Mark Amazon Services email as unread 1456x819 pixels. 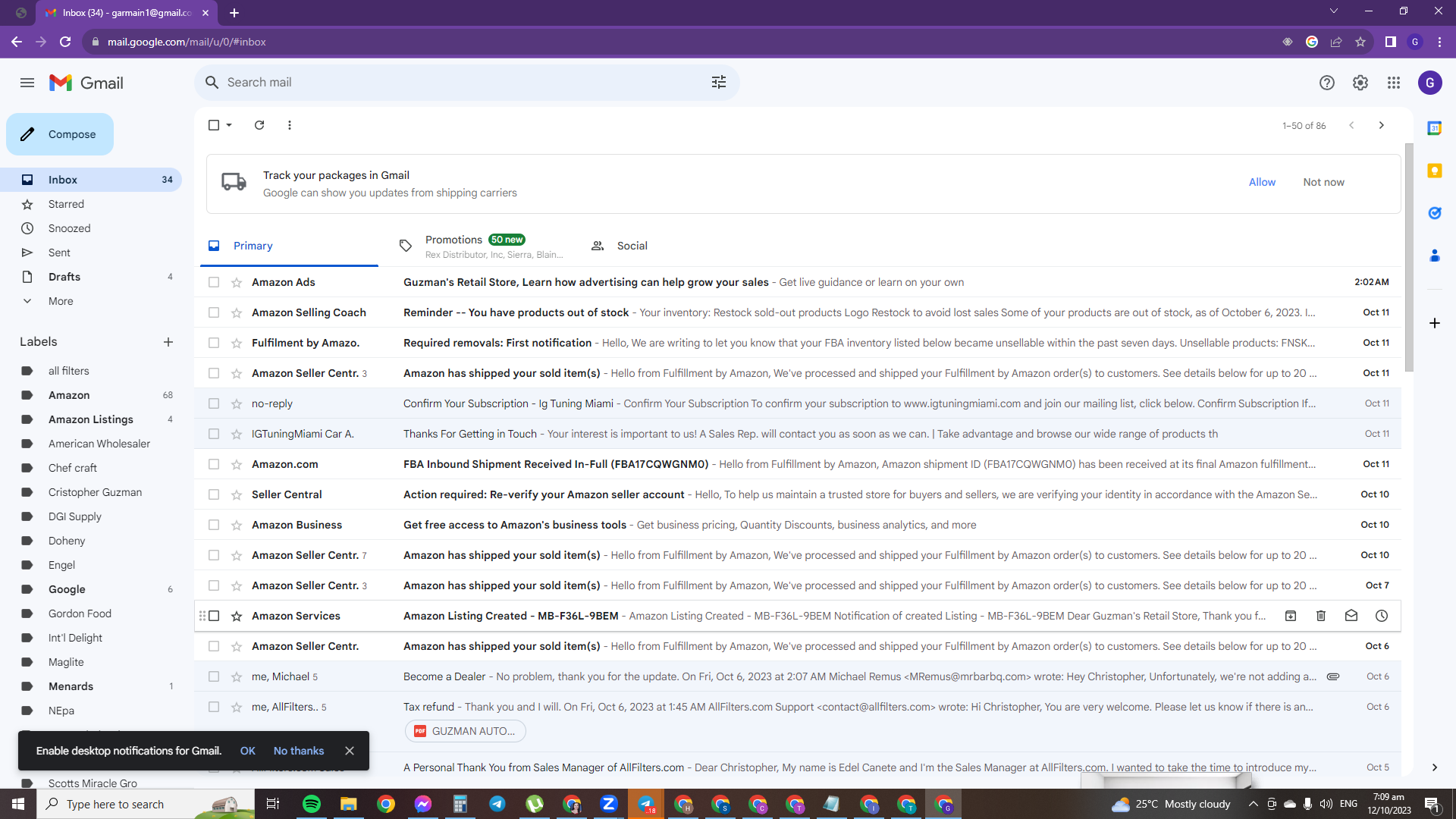tap(1351, 616)
